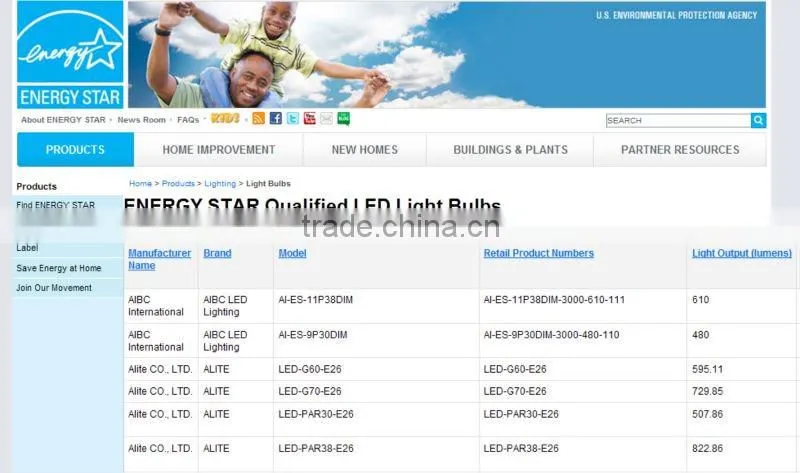Open the Kids icon link

[x=225, y=118]
